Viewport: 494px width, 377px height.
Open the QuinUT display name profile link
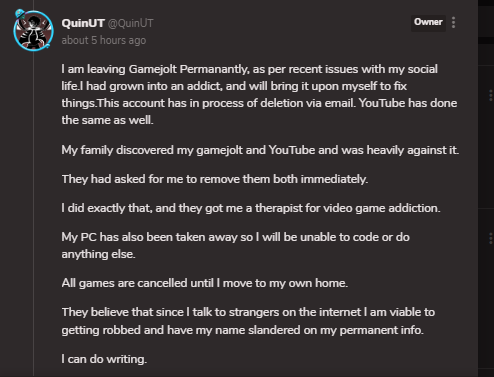[83, 23]
